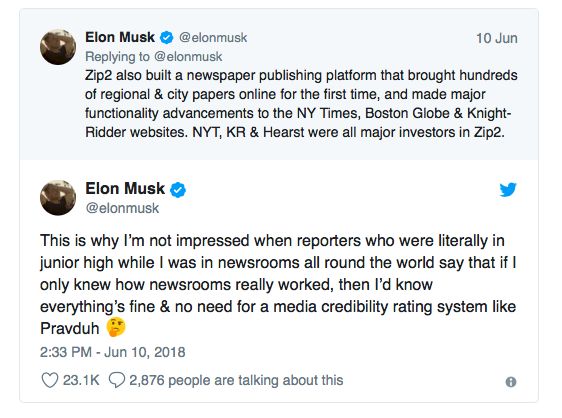Image resolution: width=562 pixels, height=418 pixels.
Task: Click the verified badge in the reply tweet
Action: coord(166,37)
